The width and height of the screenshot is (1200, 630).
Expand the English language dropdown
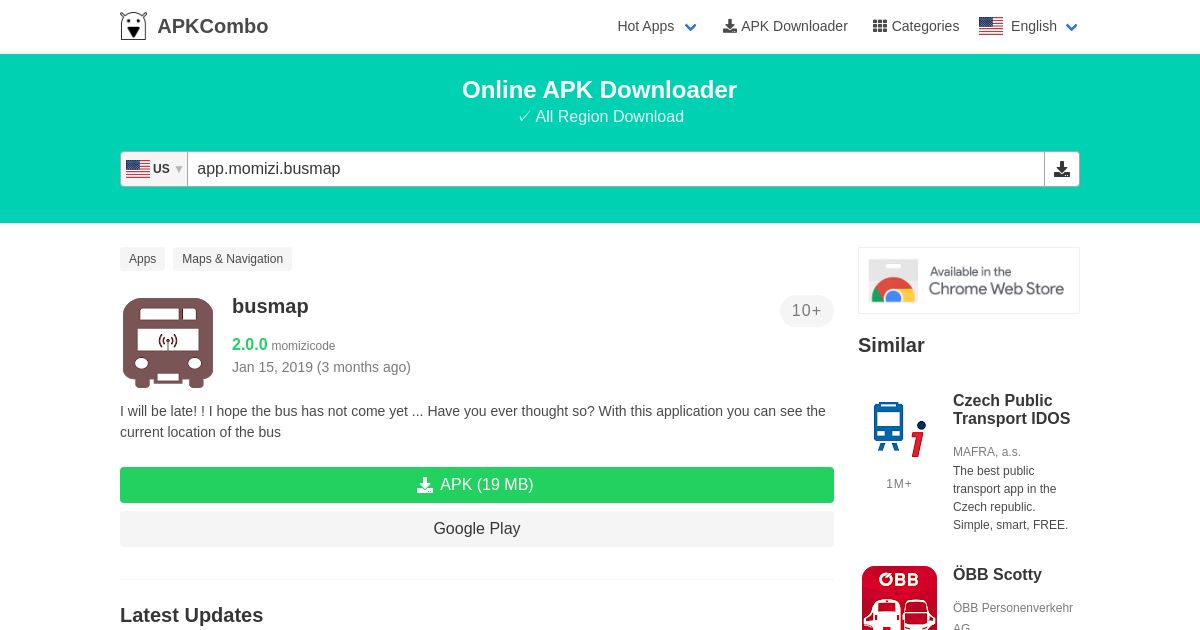(x=1044, y=26)
